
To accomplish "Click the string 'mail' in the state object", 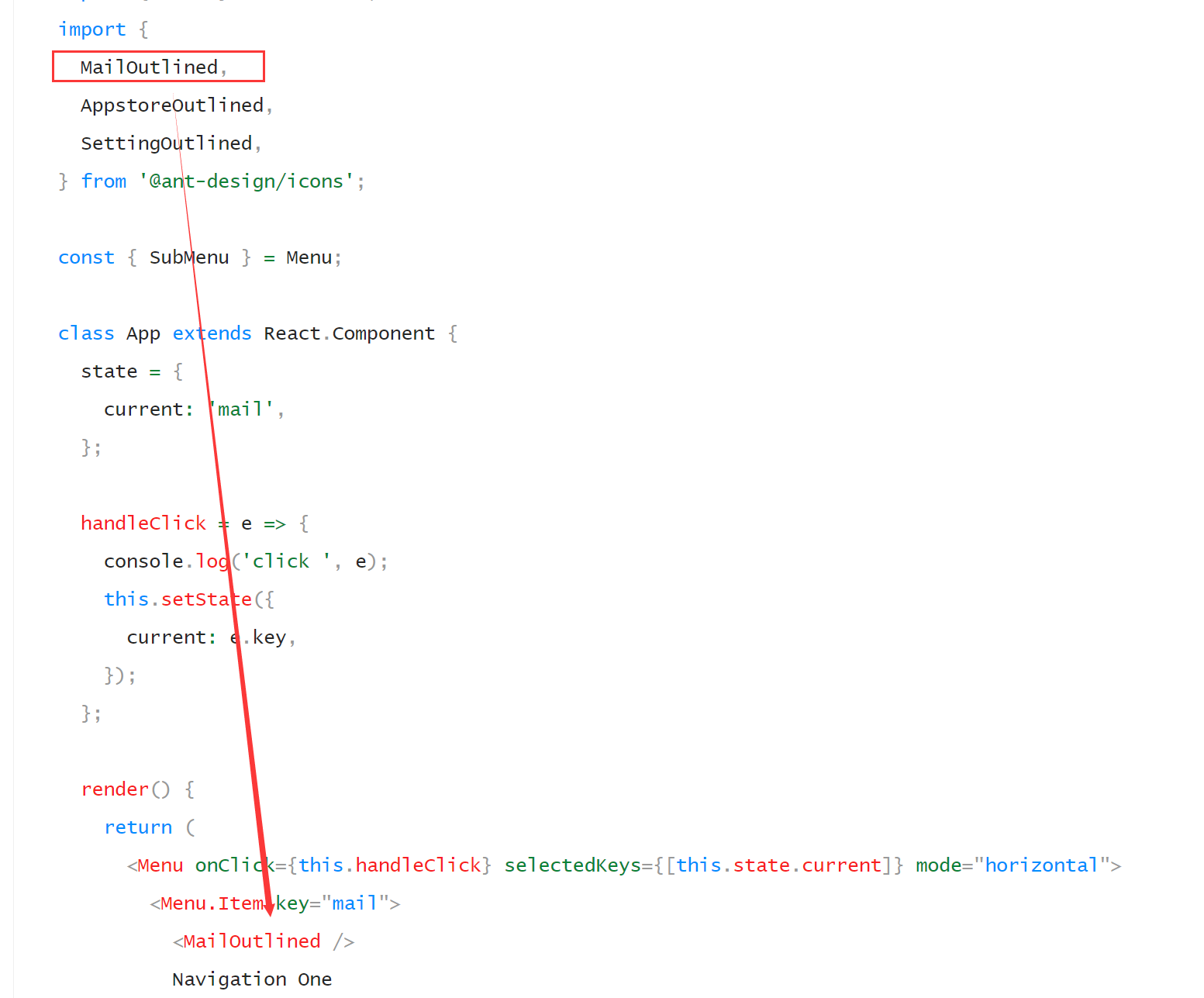I will coord(240,409).
